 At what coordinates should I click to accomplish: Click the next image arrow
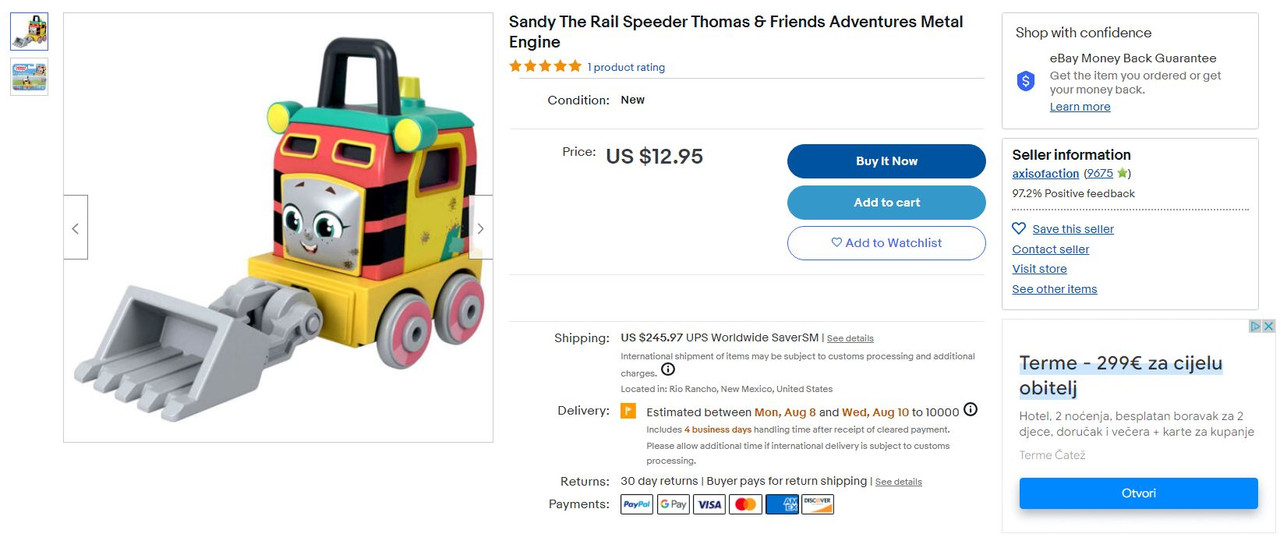point(480,228)
